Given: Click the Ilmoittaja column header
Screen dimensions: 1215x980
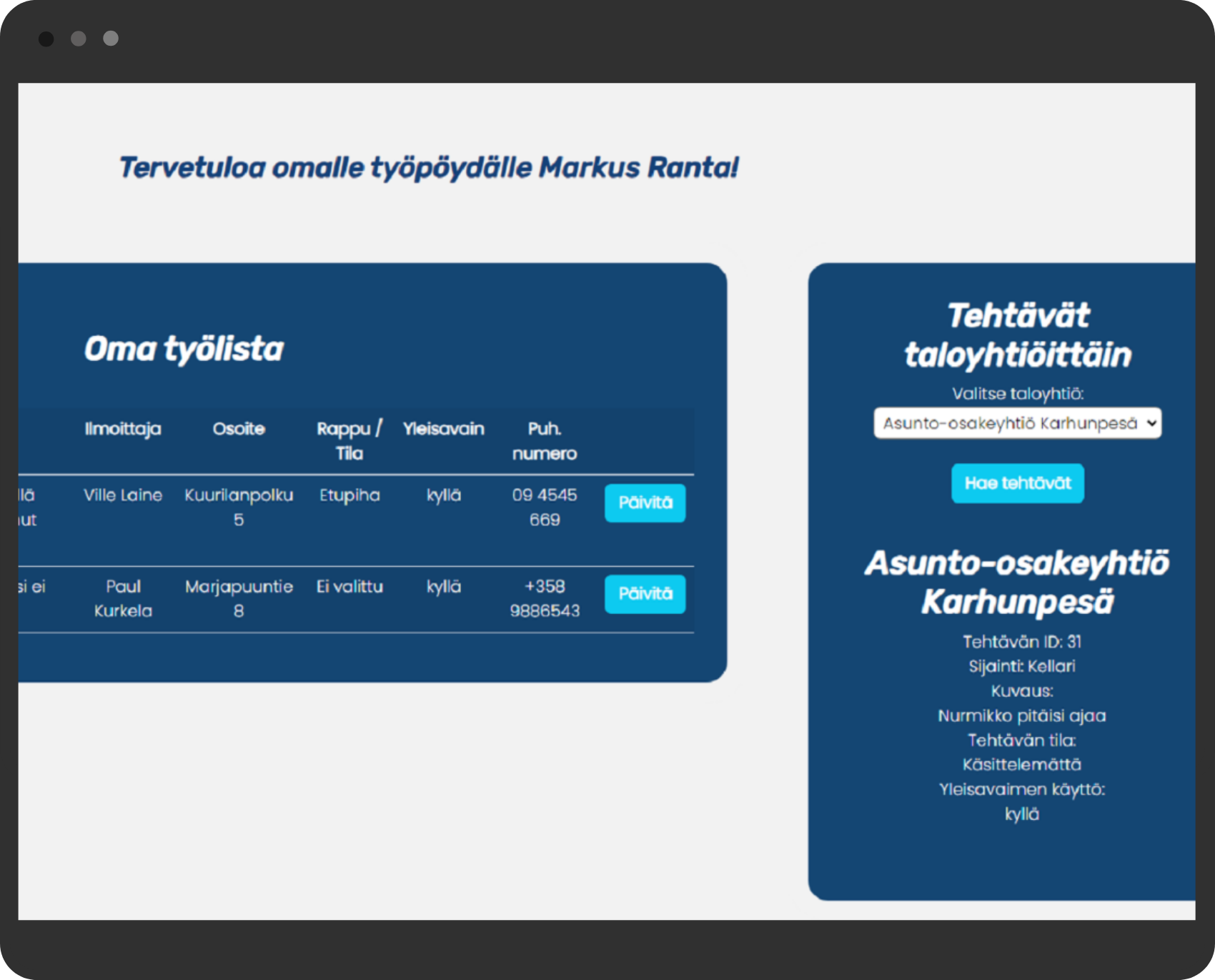Looking at the screenshot, I should pyautogui.click(x=123, y=429).
